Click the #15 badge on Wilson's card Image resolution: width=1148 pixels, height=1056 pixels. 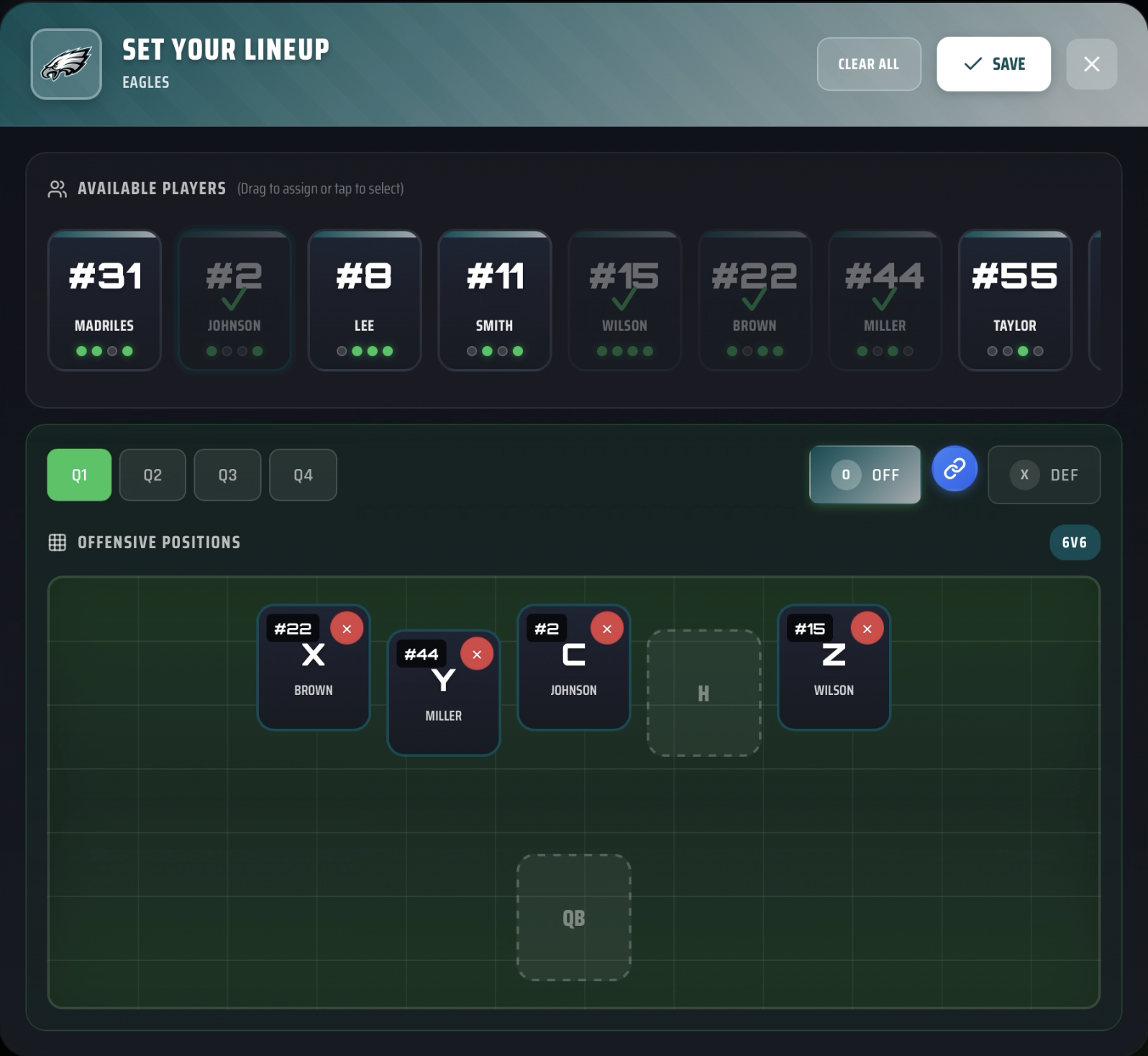pos(810,629)
